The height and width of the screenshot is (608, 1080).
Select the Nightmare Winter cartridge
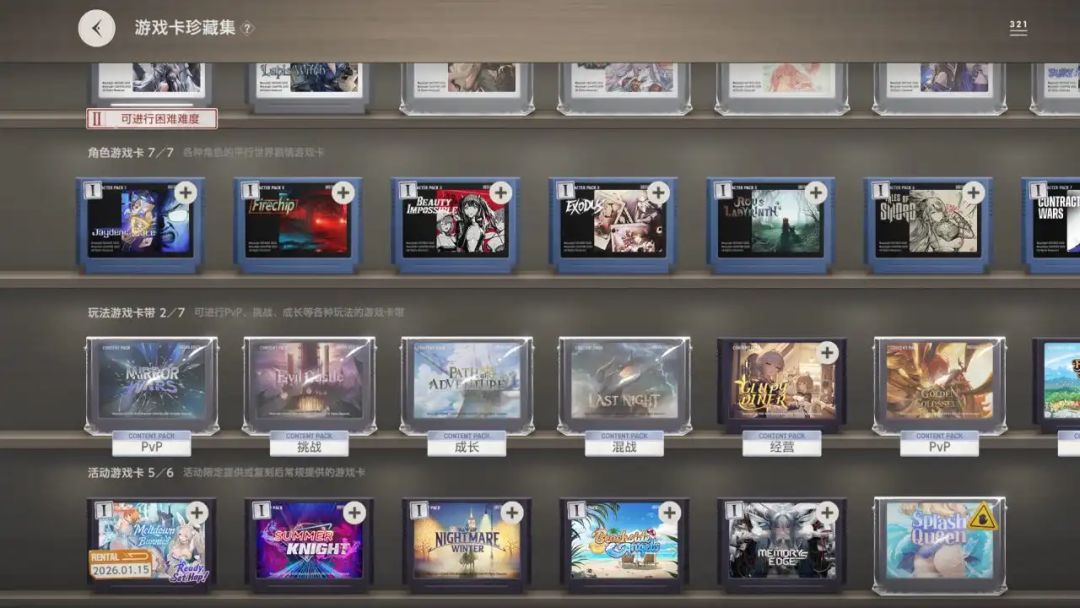(x=467, y=545)
